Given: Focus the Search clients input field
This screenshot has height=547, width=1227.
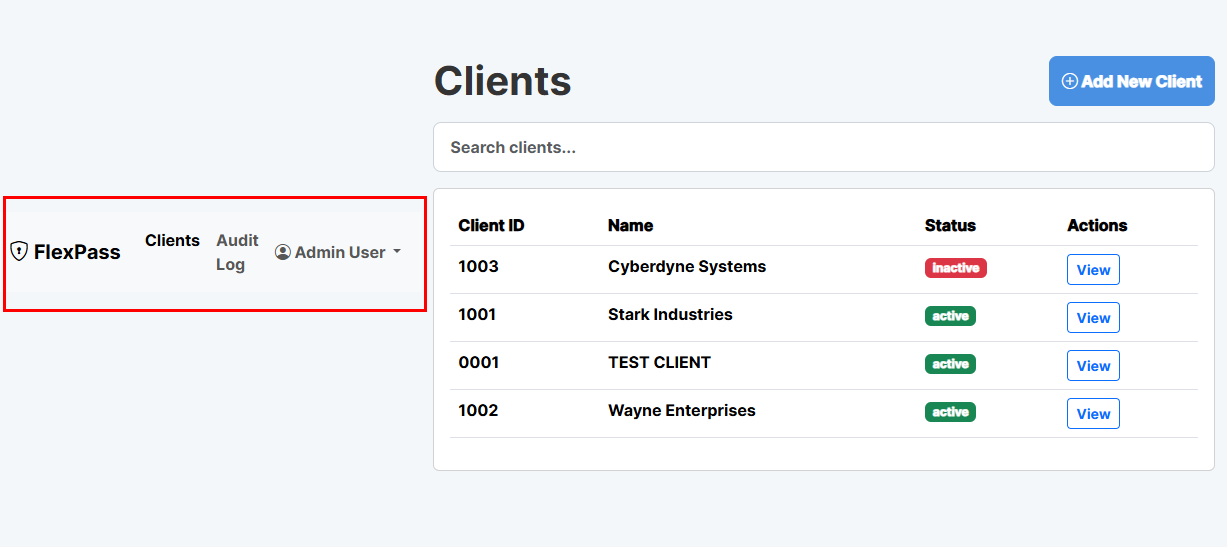Looking at the screenshot, I should click(x=823, y=147).
